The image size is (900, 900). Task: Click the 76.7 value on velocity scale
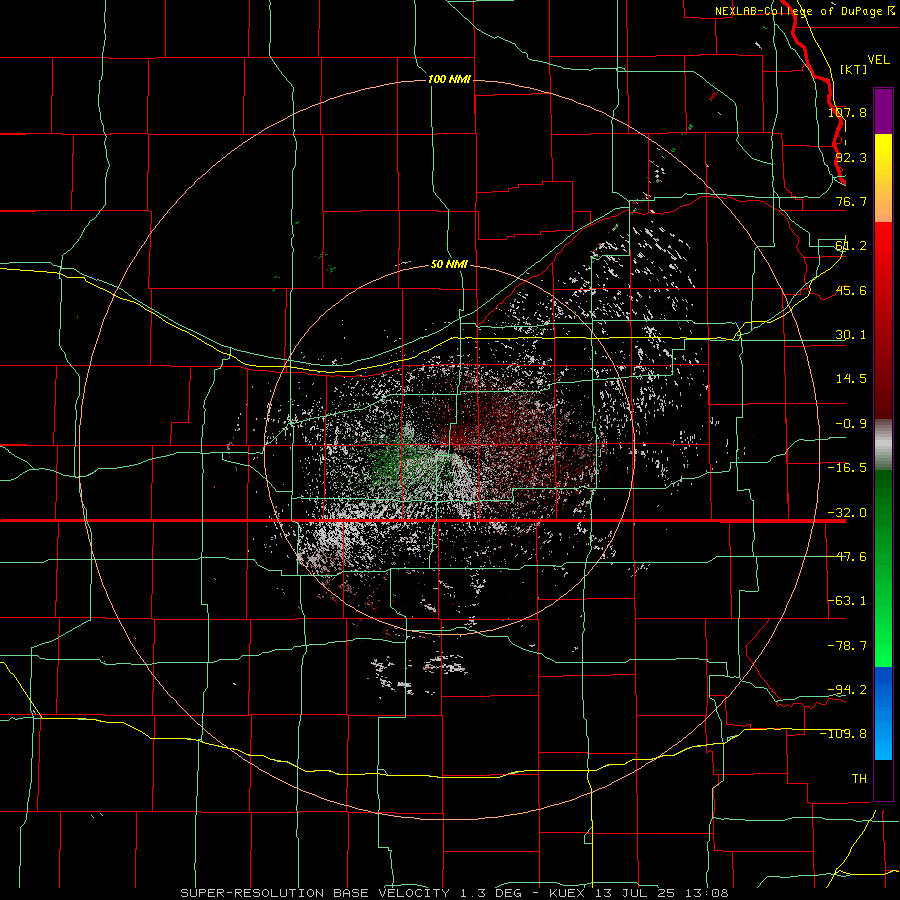(851, 201)
